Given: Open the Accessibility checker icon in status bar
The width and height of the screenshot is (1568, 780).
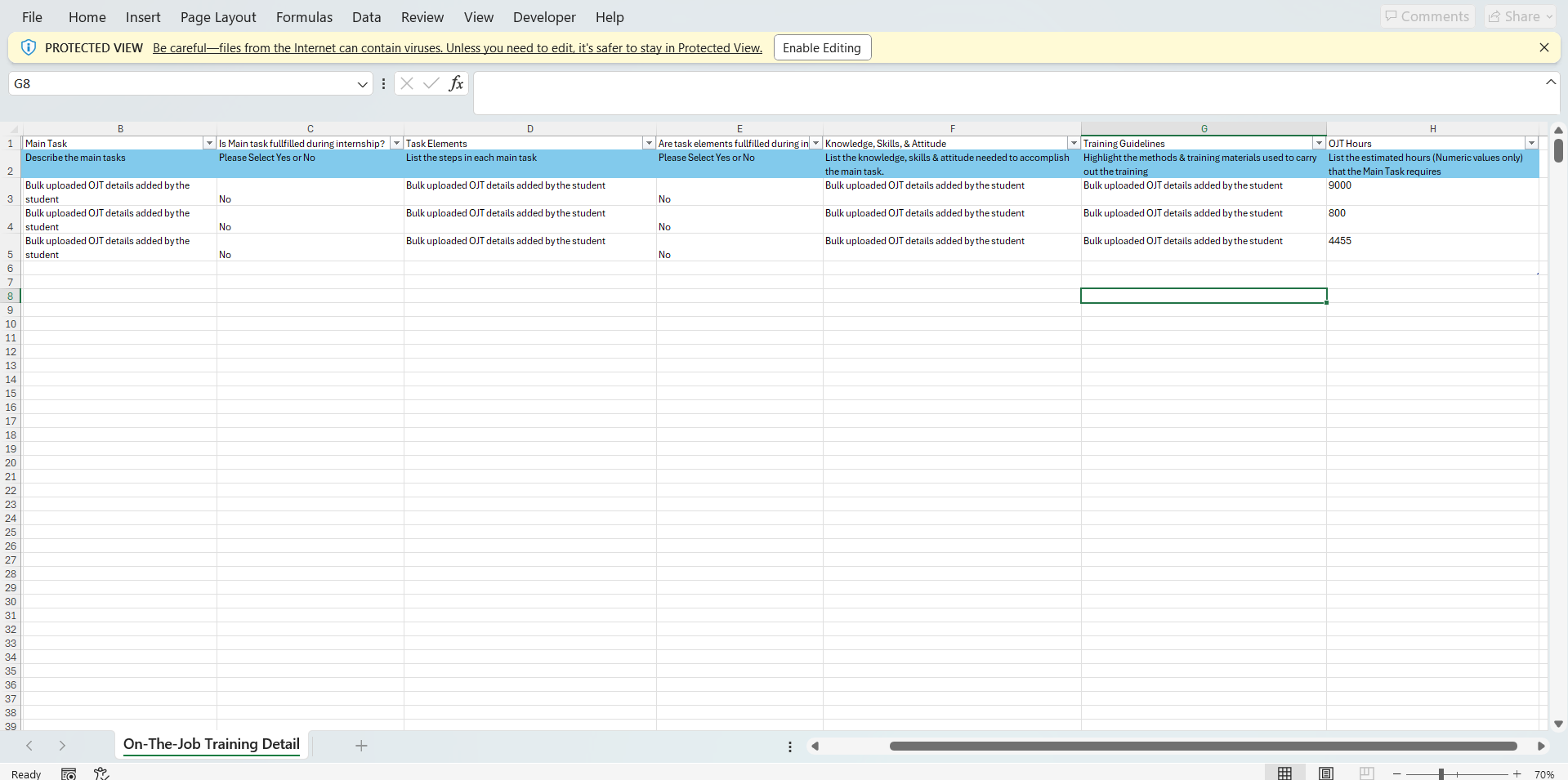Looking at the screenshot, I should pos(101,773).
